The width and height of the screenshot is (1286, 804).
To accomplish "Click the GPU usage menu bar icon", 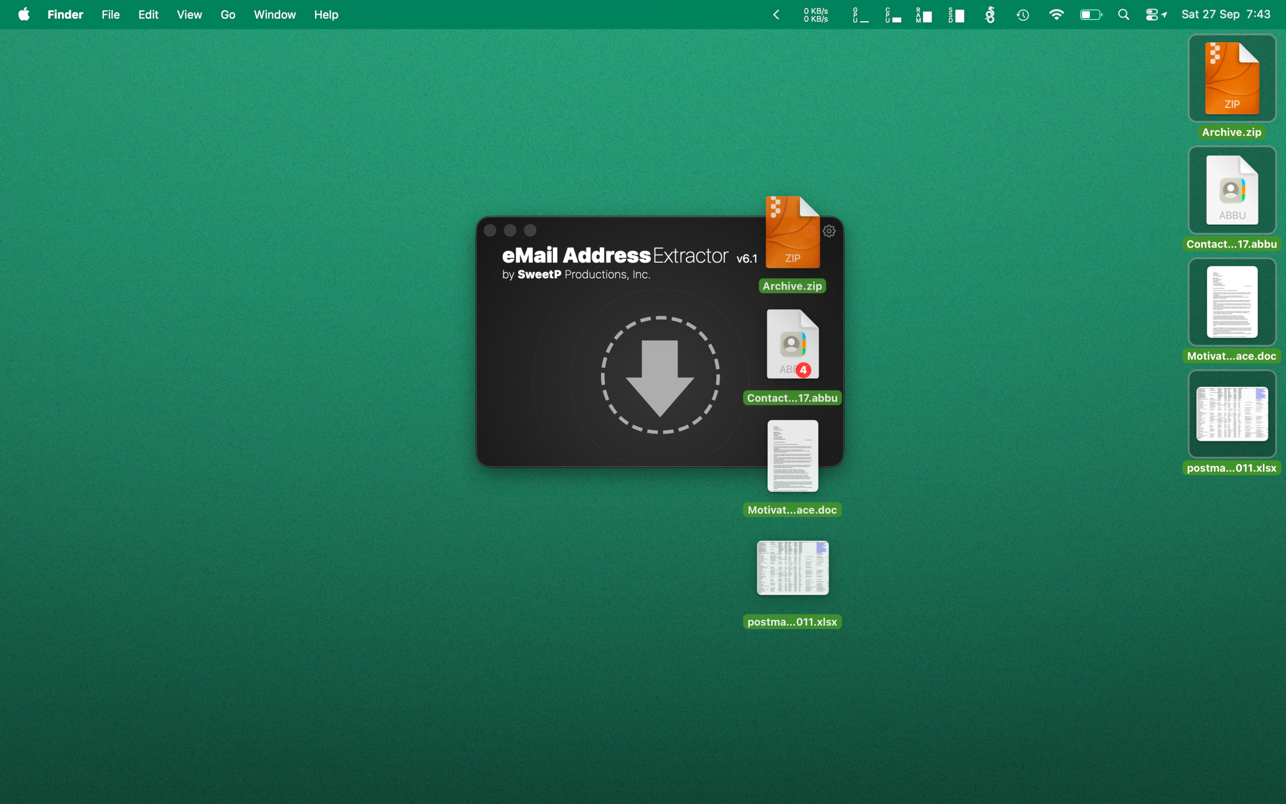I will tap(860, 15).
